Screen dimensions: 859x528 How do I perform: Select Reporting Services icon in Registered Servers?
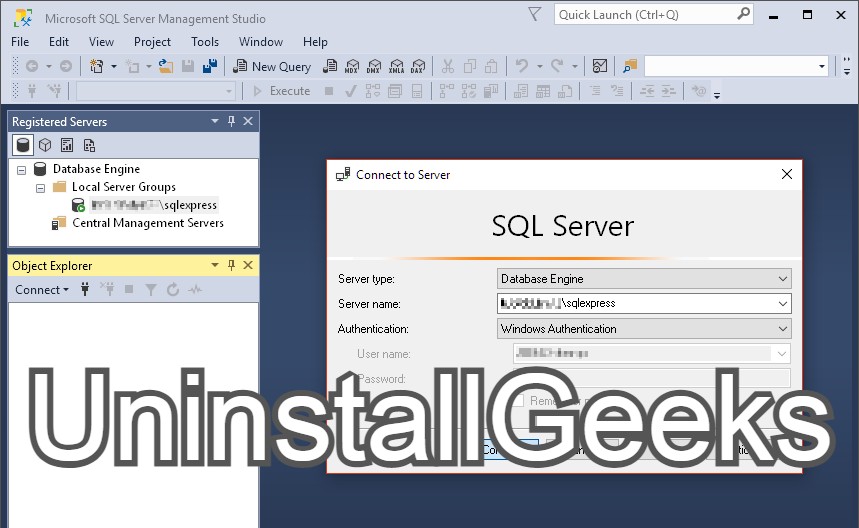point(67,145)
